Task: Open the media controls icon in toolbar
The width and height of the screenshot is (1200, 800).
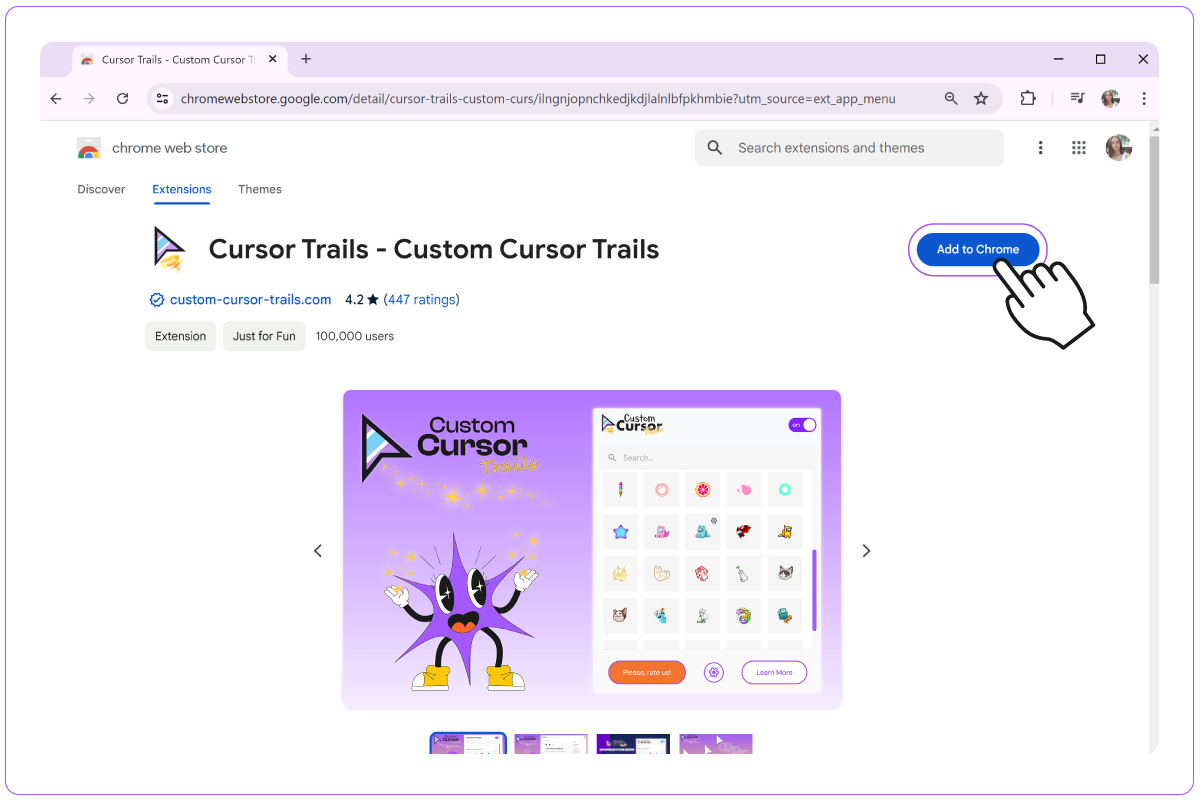Action: pyautogui.click(x=1077, y=98)
